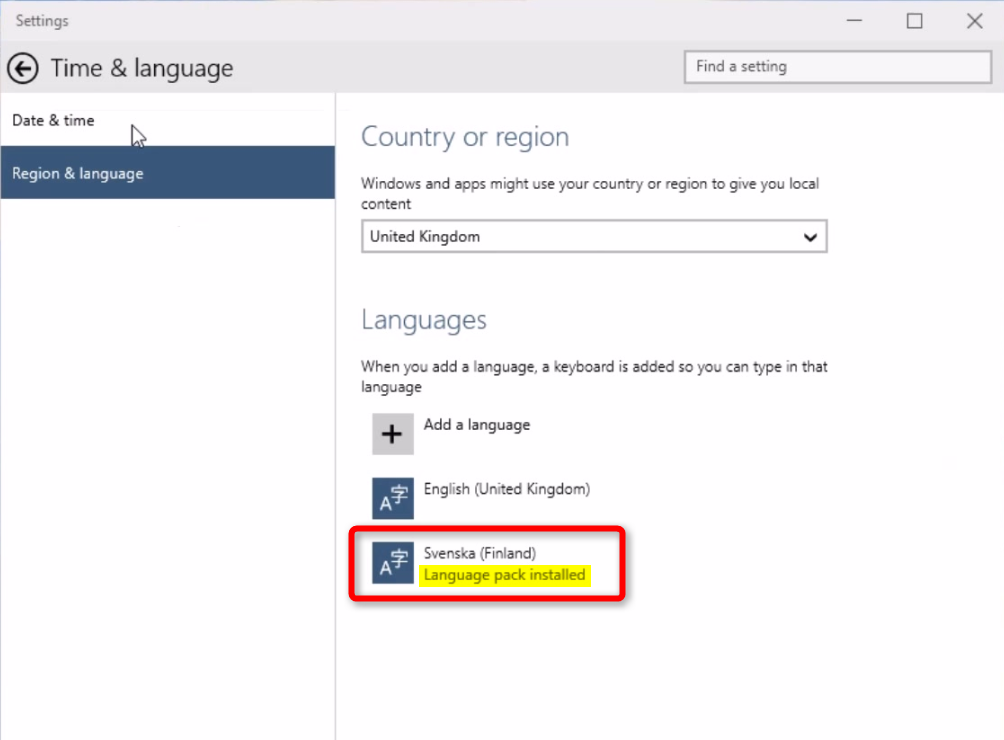Click the Languages heading

(424, 320)
